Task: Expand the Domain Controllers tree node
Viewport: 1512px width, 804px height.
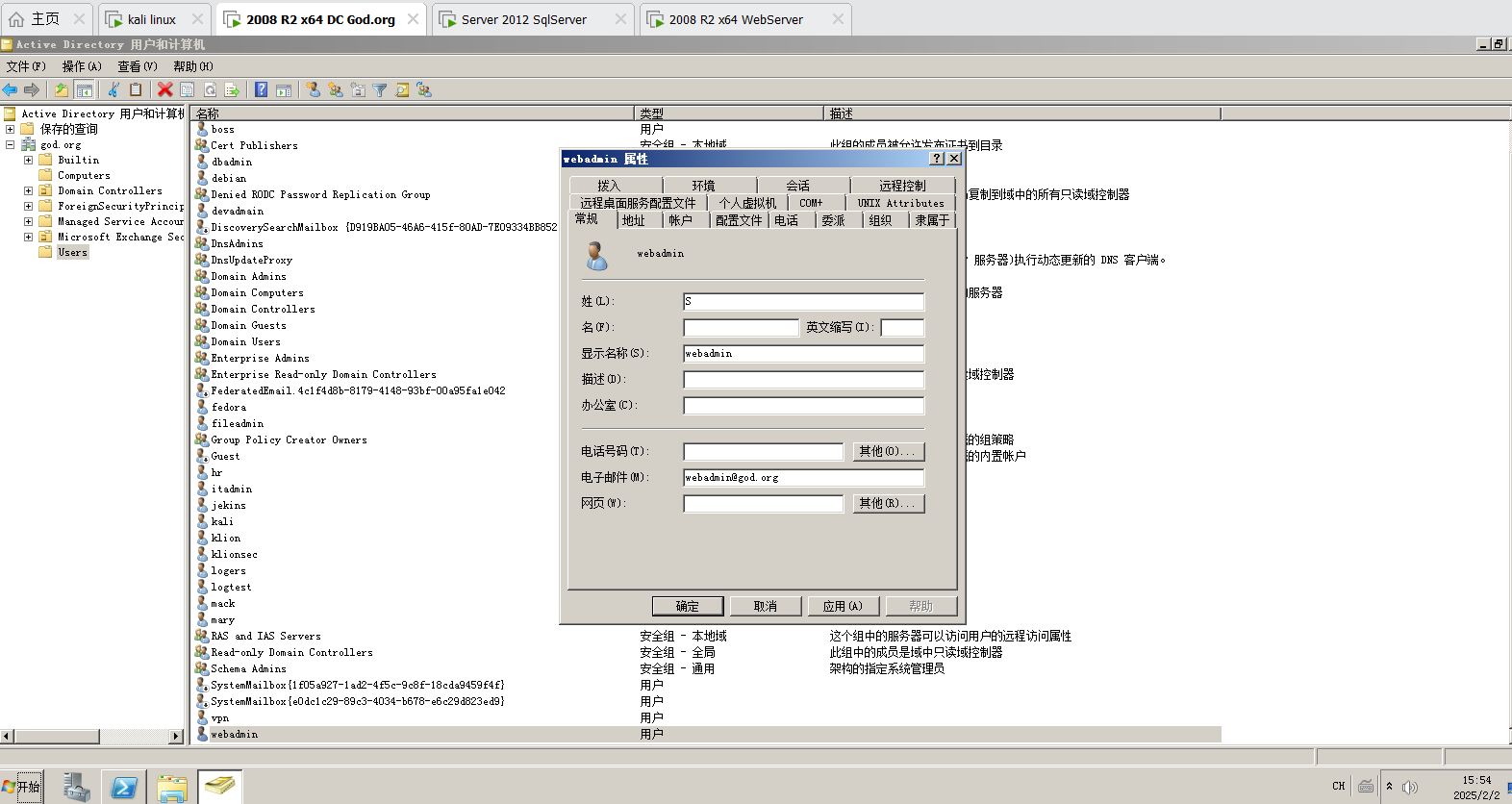Action: tap(28, 190)
